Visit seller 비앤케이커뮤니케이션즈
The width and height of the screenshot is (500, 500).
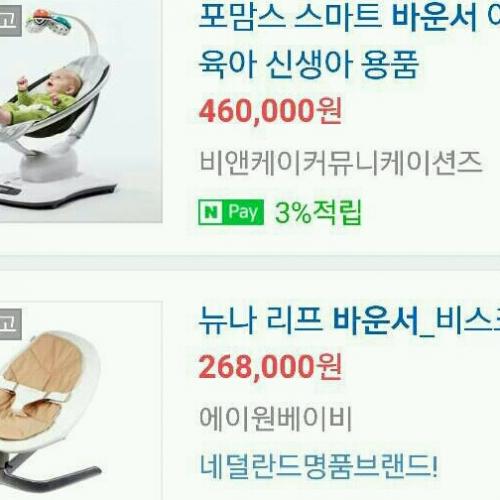(x=340, y=163)
